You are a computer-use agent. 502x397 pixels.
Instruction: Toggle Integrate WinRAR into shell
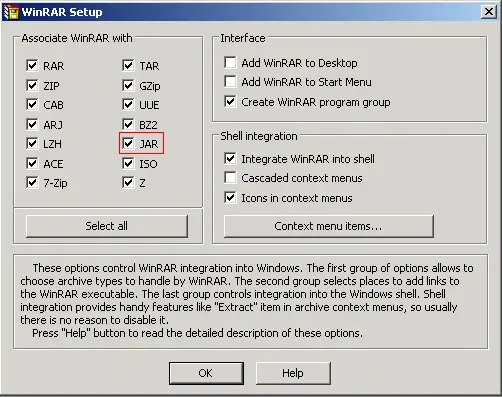click(x=230, y=158)
